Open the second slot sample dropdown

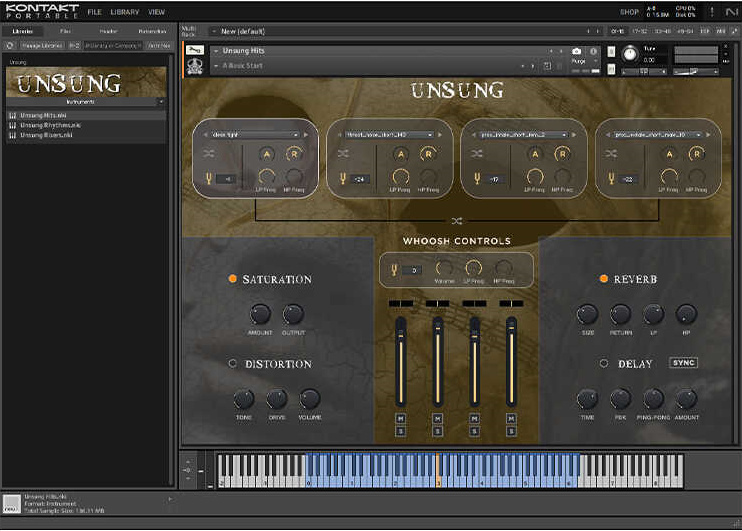click(389, 135)
